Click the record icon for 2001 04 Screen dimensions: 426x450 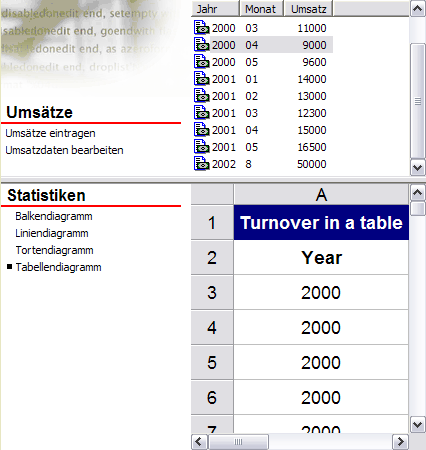click(x=202, y=130)
